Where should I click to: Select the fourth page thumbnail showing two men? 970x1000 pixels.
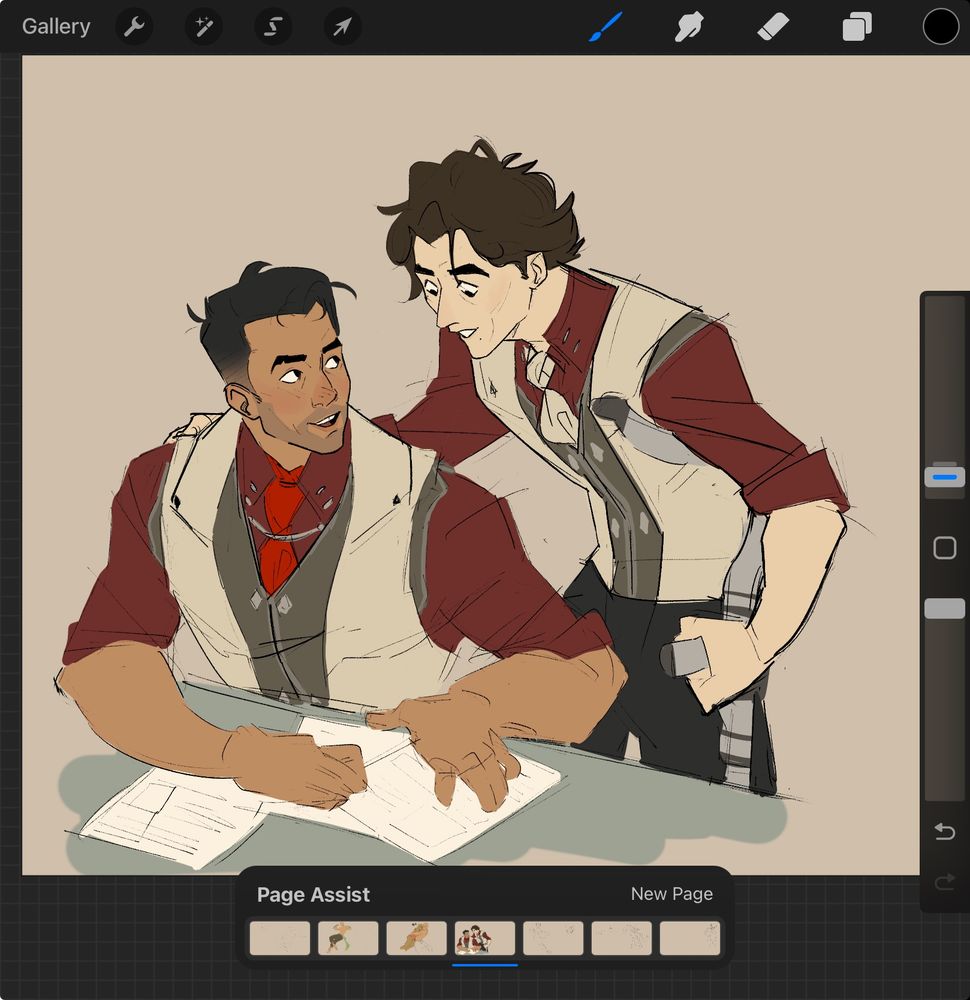coord(485,938)
